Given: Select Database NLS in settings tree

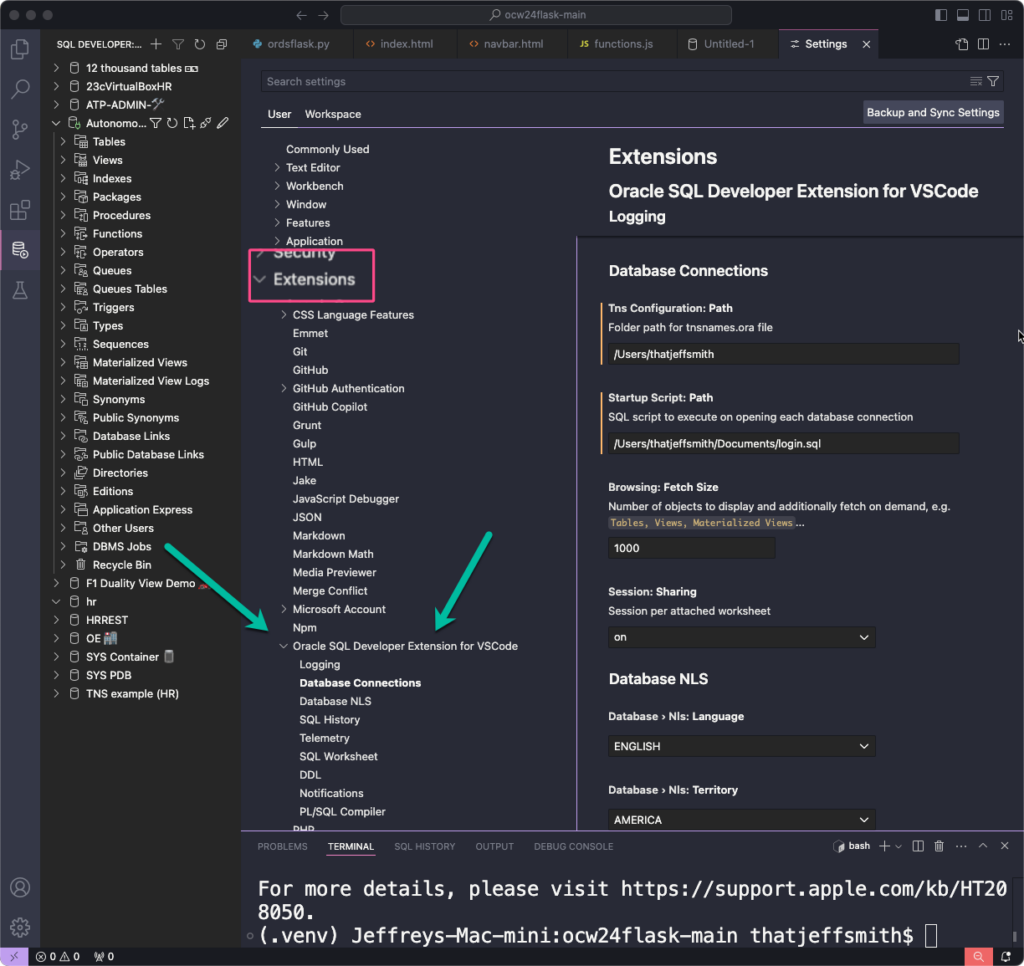Looking at the screenshot, I should 335,701.
